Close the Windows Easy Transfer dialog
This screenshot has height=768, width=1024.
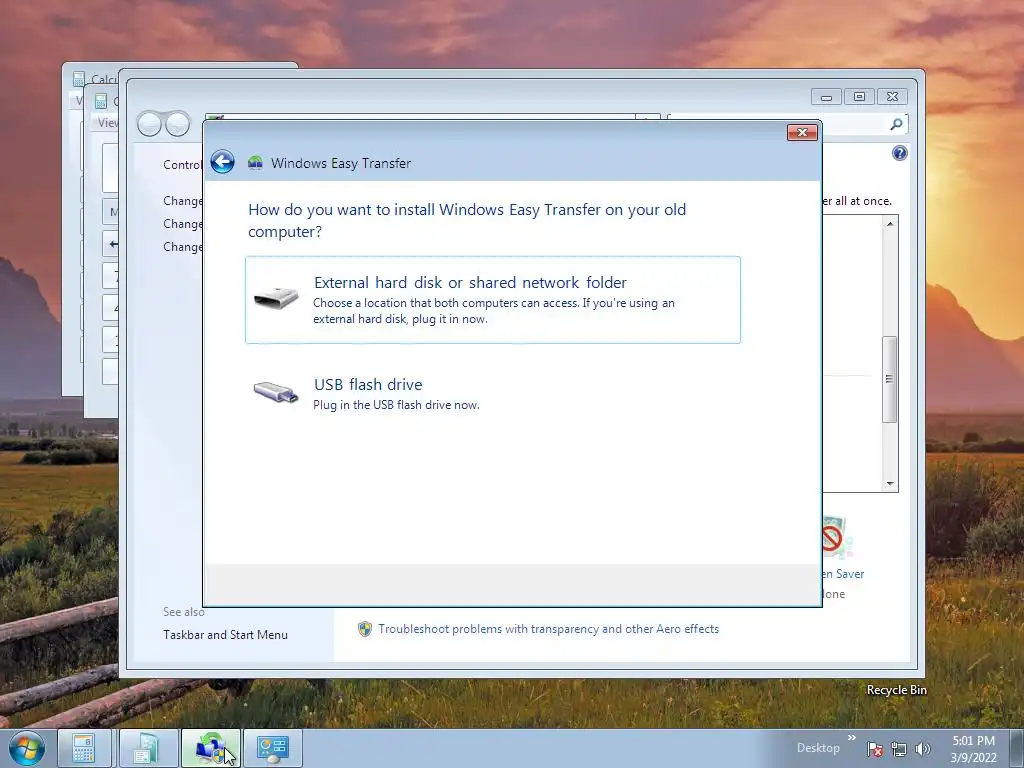coord(802,133)
